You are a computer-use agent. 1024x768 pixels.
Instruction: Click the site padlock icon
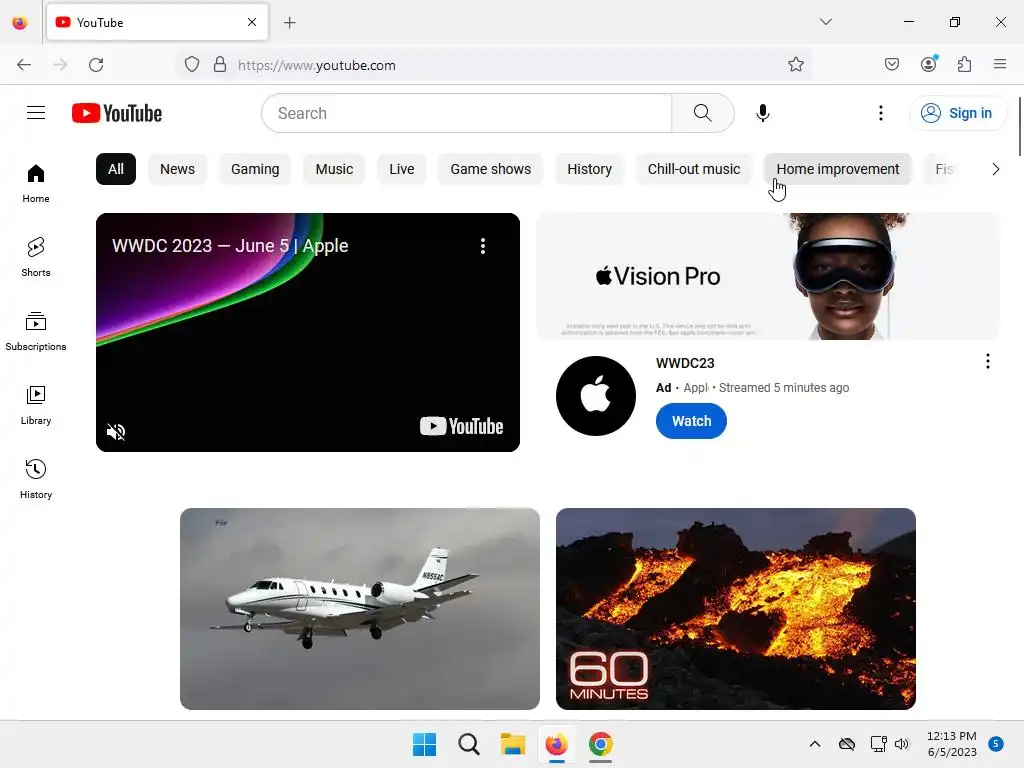[220, 65]
